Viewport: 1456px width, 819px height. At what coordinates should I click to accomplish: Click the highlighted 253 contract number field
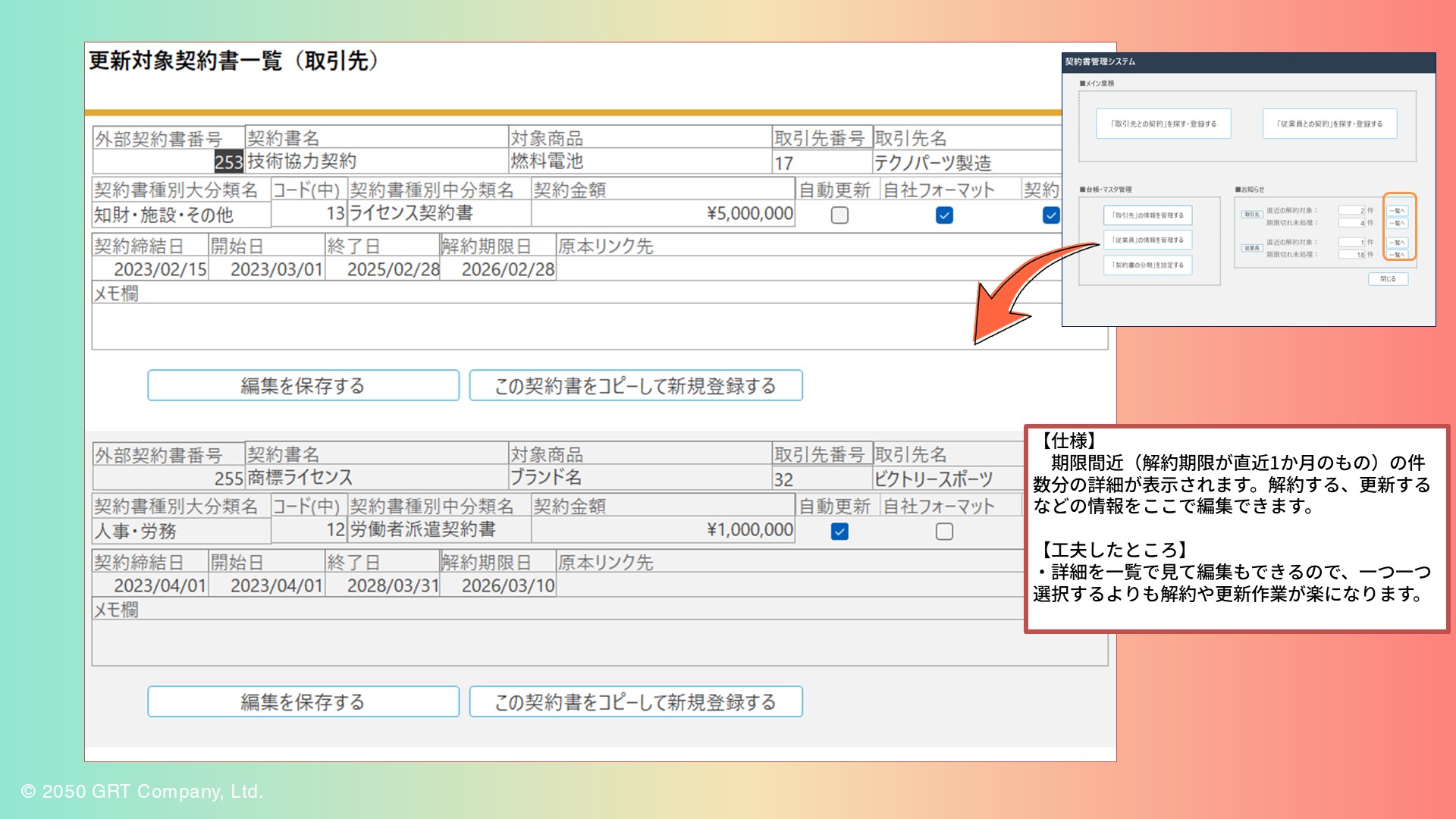click(227, 162)
